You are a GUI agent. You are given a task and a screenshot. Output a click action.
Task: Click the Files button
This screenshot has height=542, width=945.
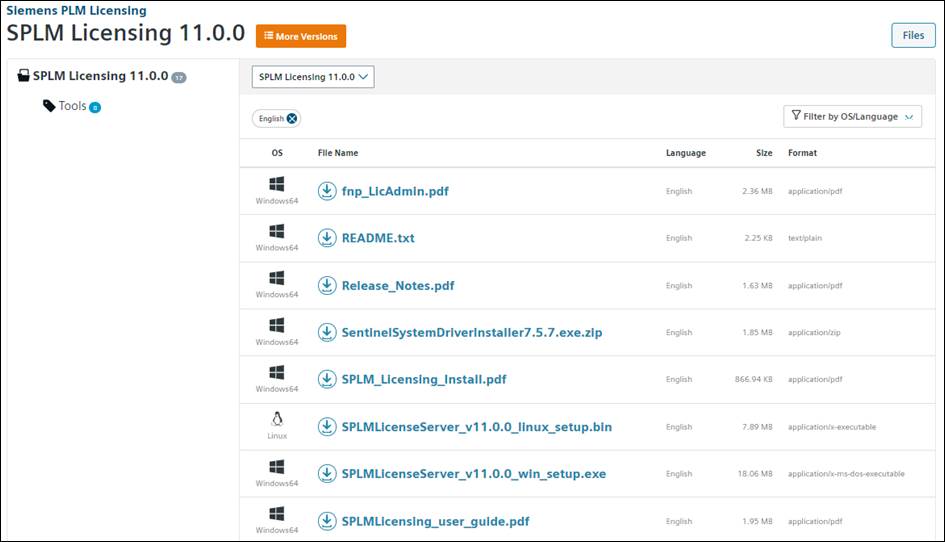(x=912, y=35)
